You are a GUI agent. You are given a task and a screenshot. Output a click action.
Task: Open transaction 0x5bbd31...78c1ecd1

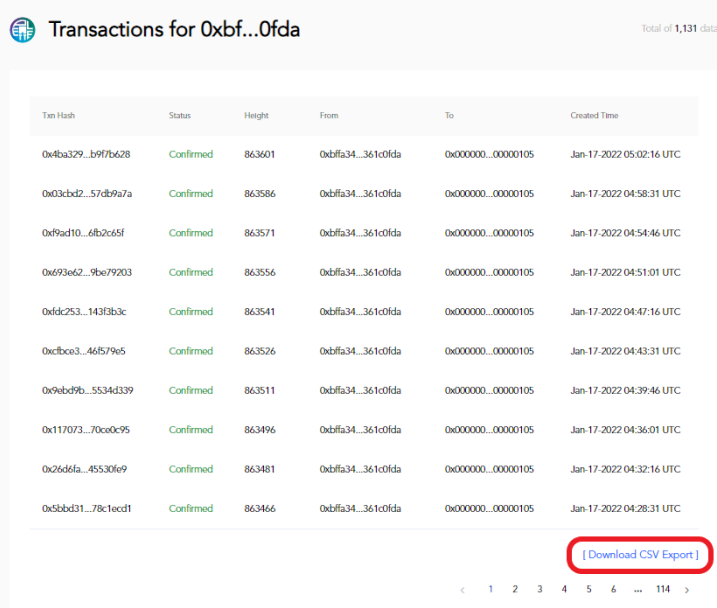87,508
